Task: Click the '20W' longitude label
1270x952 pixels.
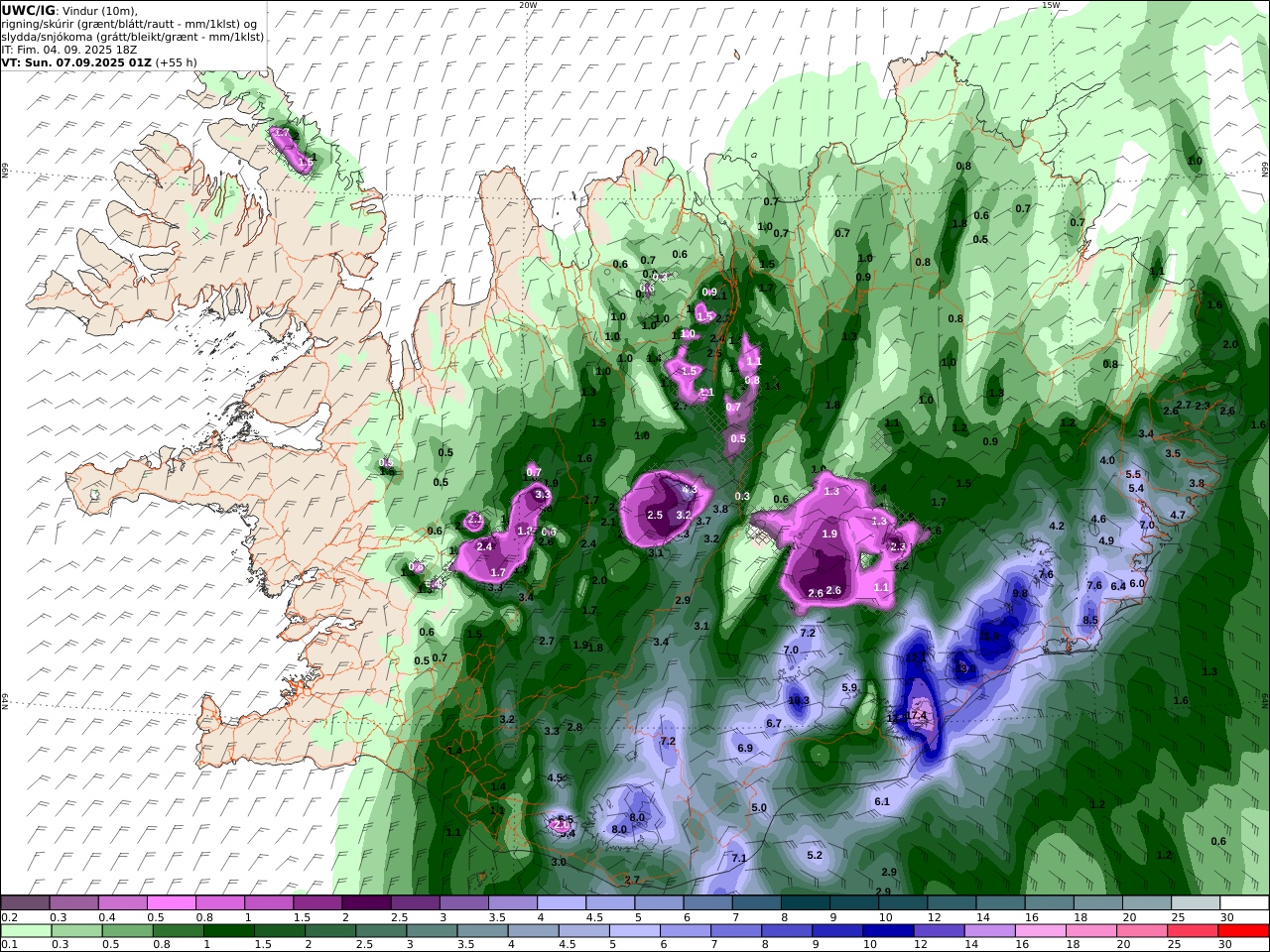Action: (528, 5)
